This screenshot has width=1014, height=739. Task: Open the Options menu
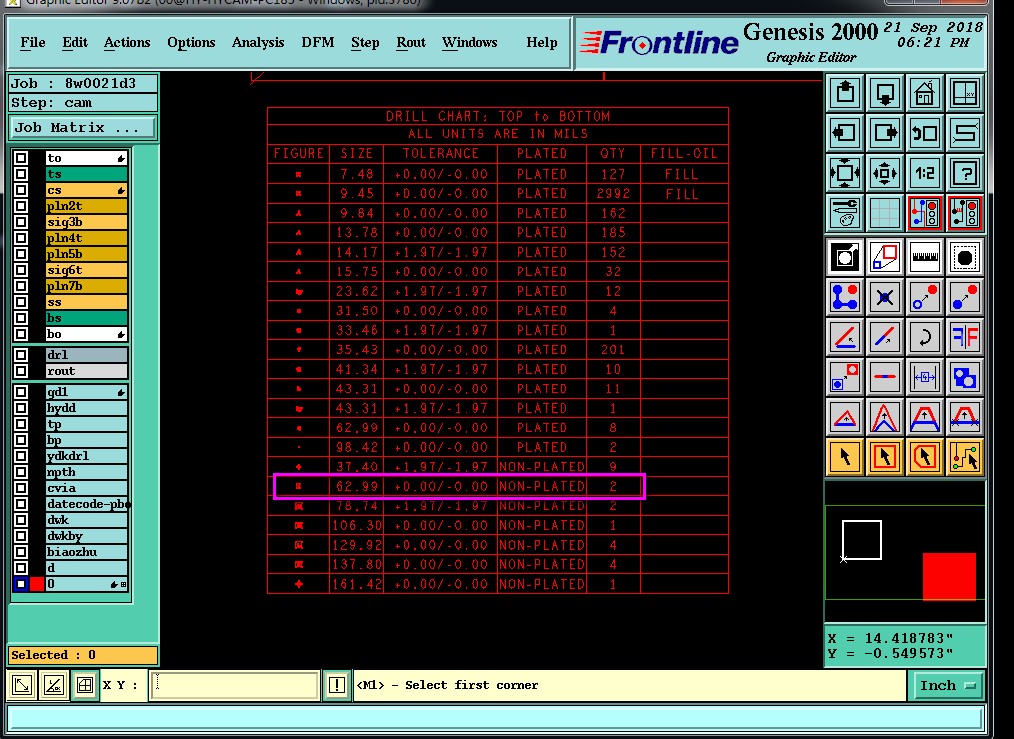(x=191, y=43)
